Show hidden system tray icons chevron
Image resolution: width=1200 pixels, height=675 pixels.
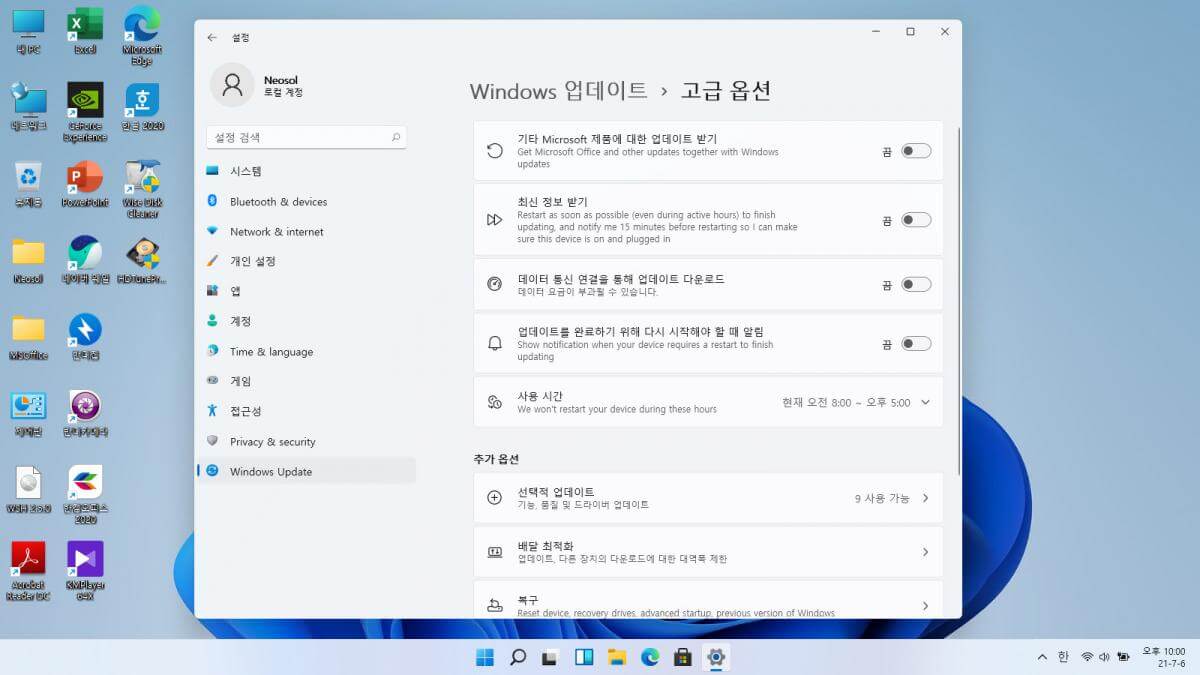[x=1042, y=657]
